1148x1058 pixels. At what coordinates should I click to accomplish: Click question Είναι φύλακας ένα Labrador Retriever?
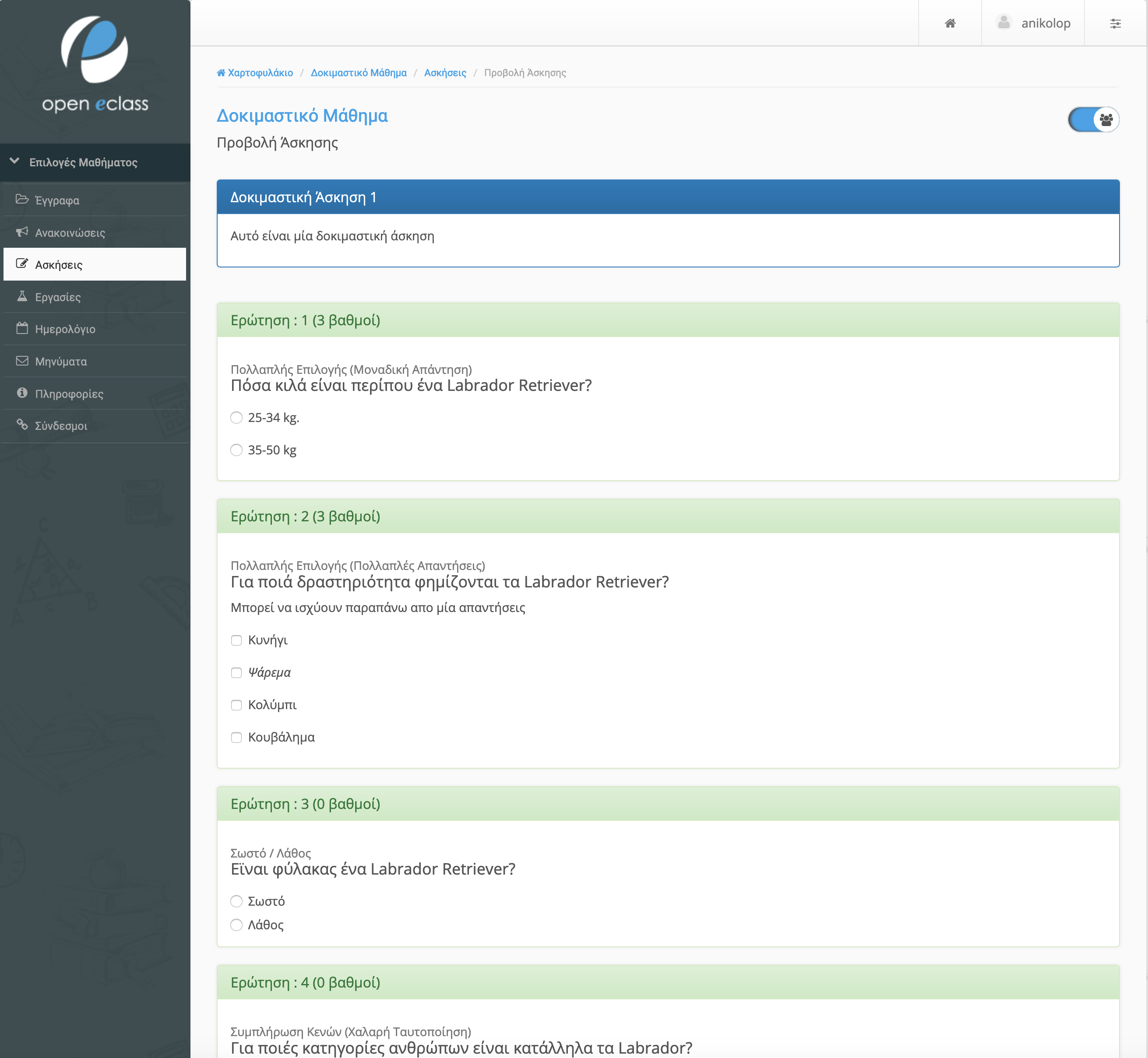(x=373, y=869)
